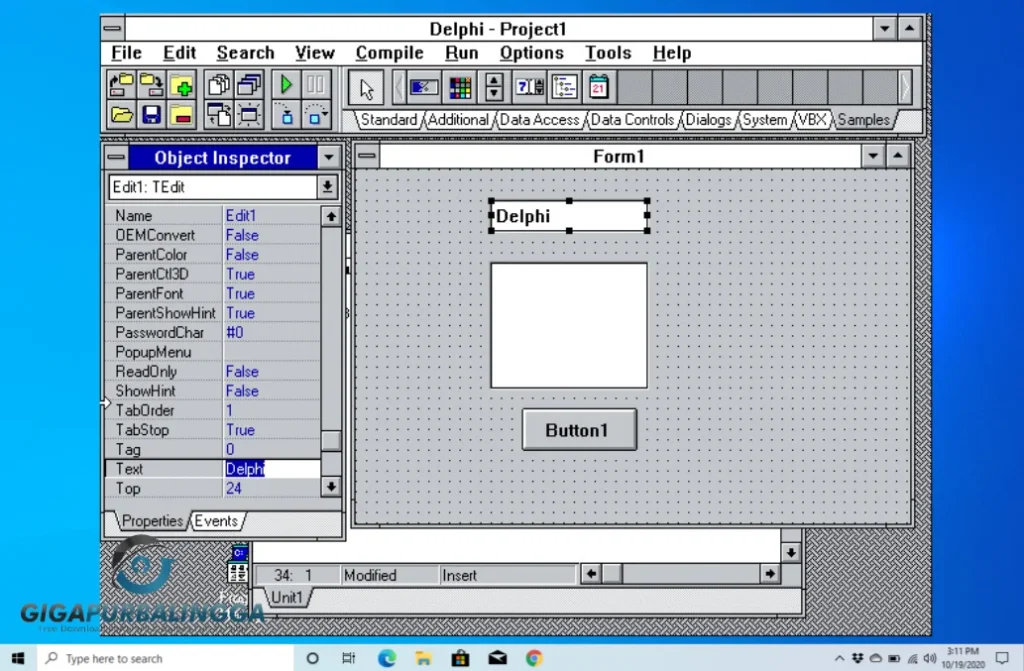
Task: Run the project with the green Run icon
Action: click(x=287, y=86)
